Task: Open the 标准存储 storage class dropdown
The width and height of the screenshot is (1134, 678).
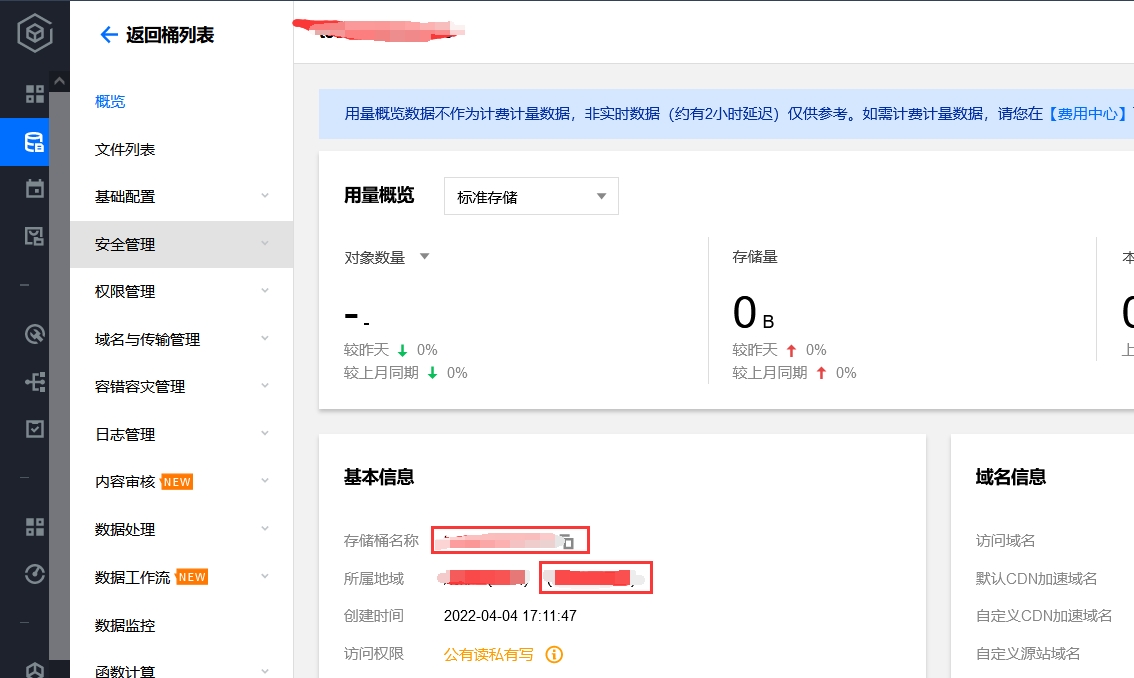Action: [x=531, y=196]
